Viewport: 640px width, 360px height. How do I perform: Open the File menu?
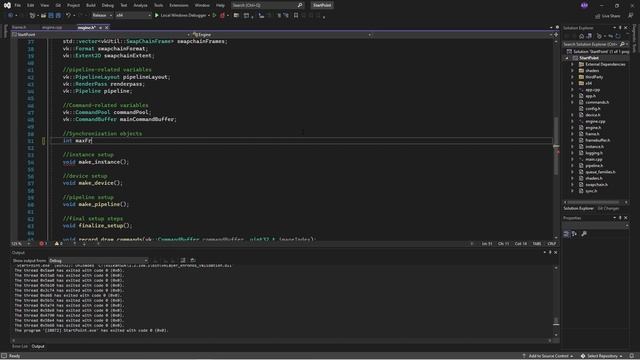click(18, 5)
